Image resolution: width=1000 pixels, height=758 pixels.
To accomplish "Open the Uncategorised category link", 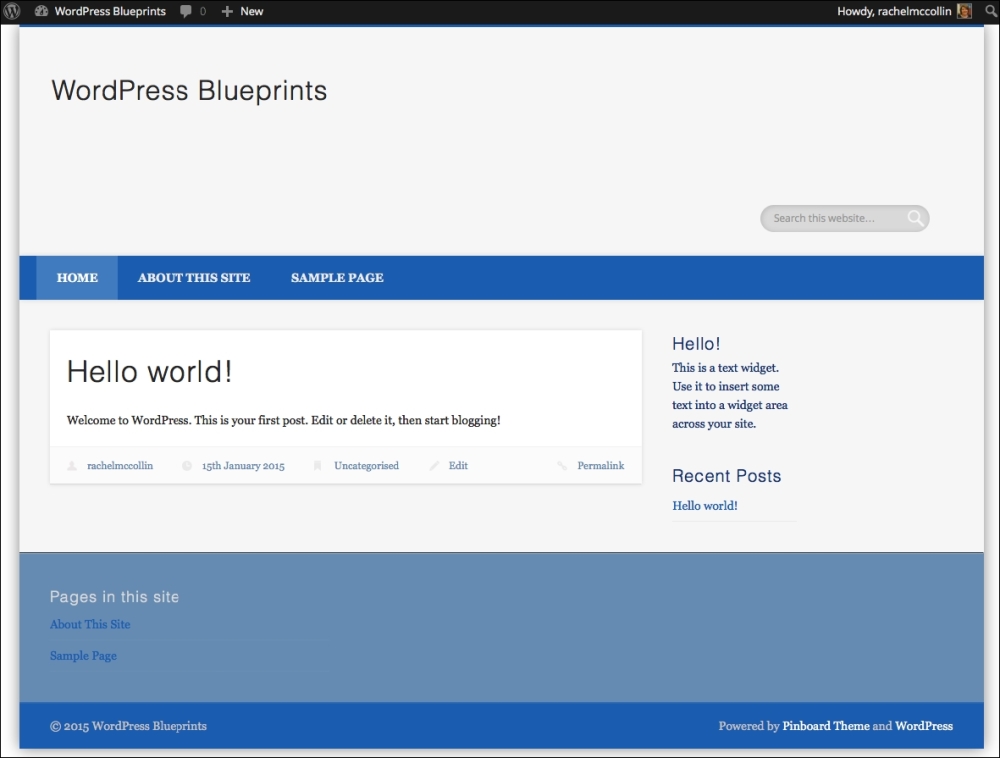I will pyautogui.click(x=366, y=466).
